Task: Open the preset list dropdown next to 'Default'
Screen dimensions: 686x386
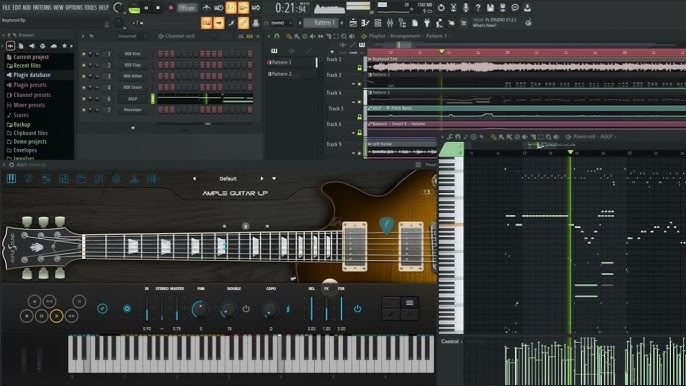Action: (x=274, y=179)
